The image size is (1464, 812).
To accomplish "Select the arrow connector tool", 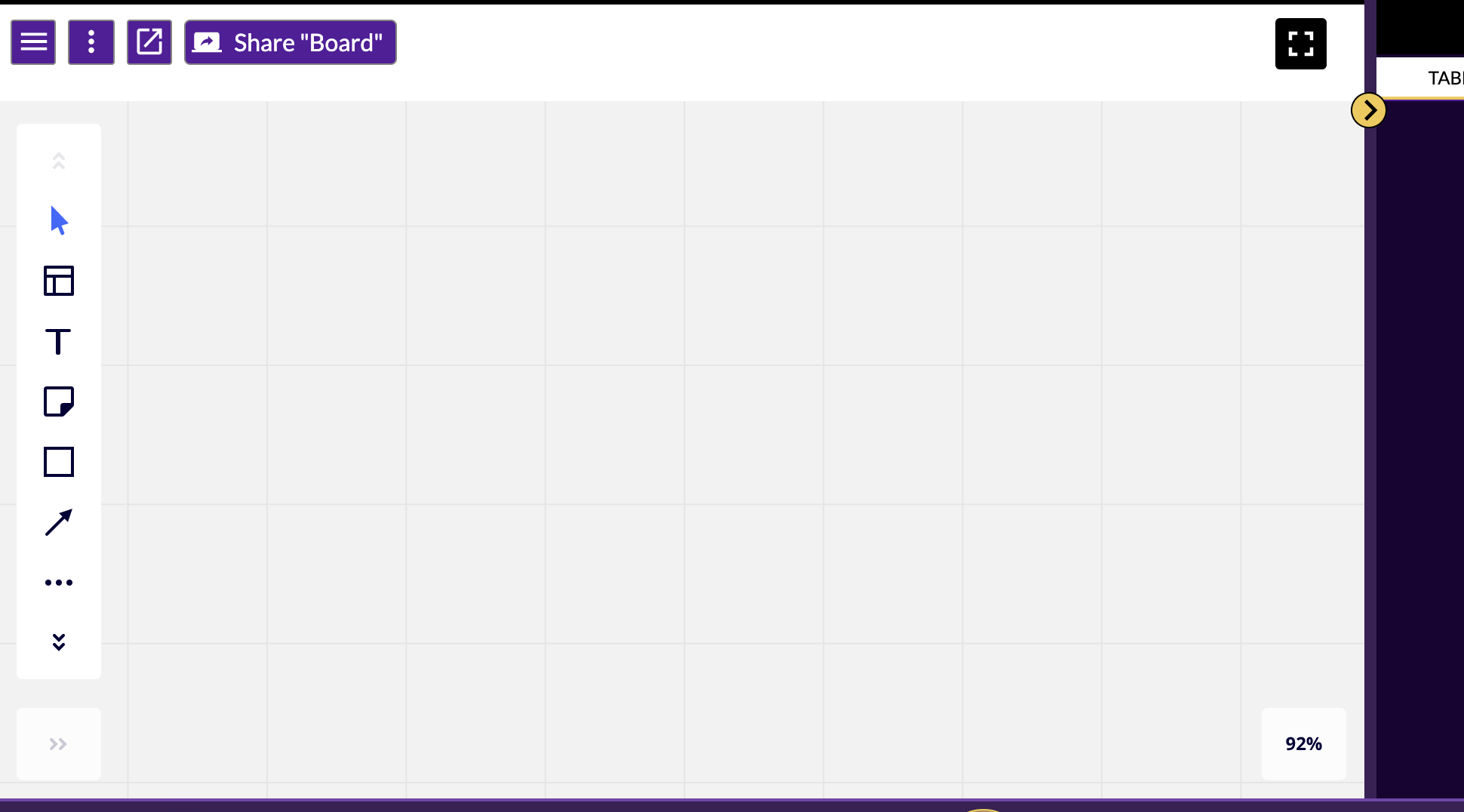I will [59, 522].
